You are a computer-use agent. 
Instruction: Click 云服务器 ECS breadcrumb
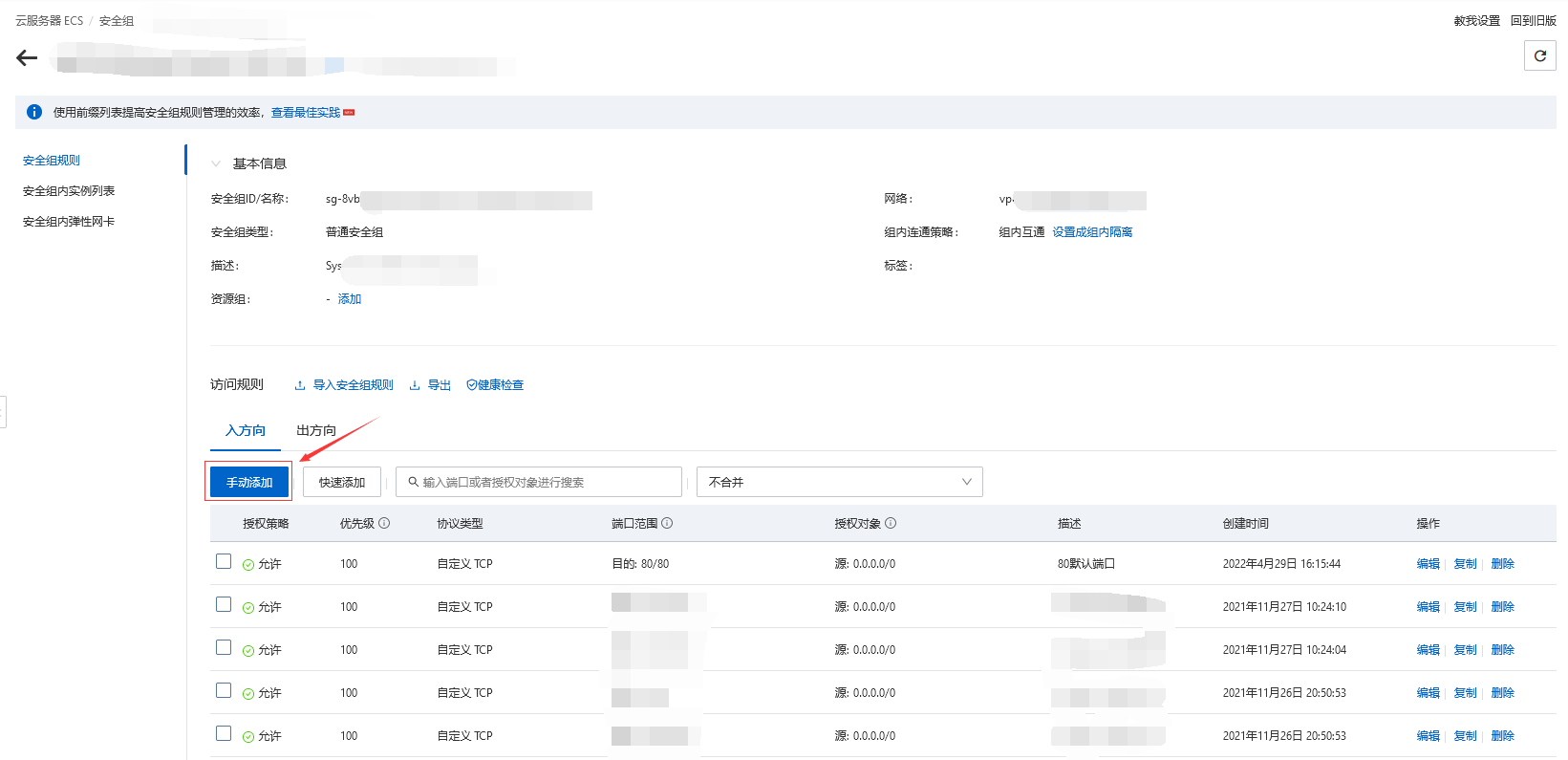[x=50, y=21]
